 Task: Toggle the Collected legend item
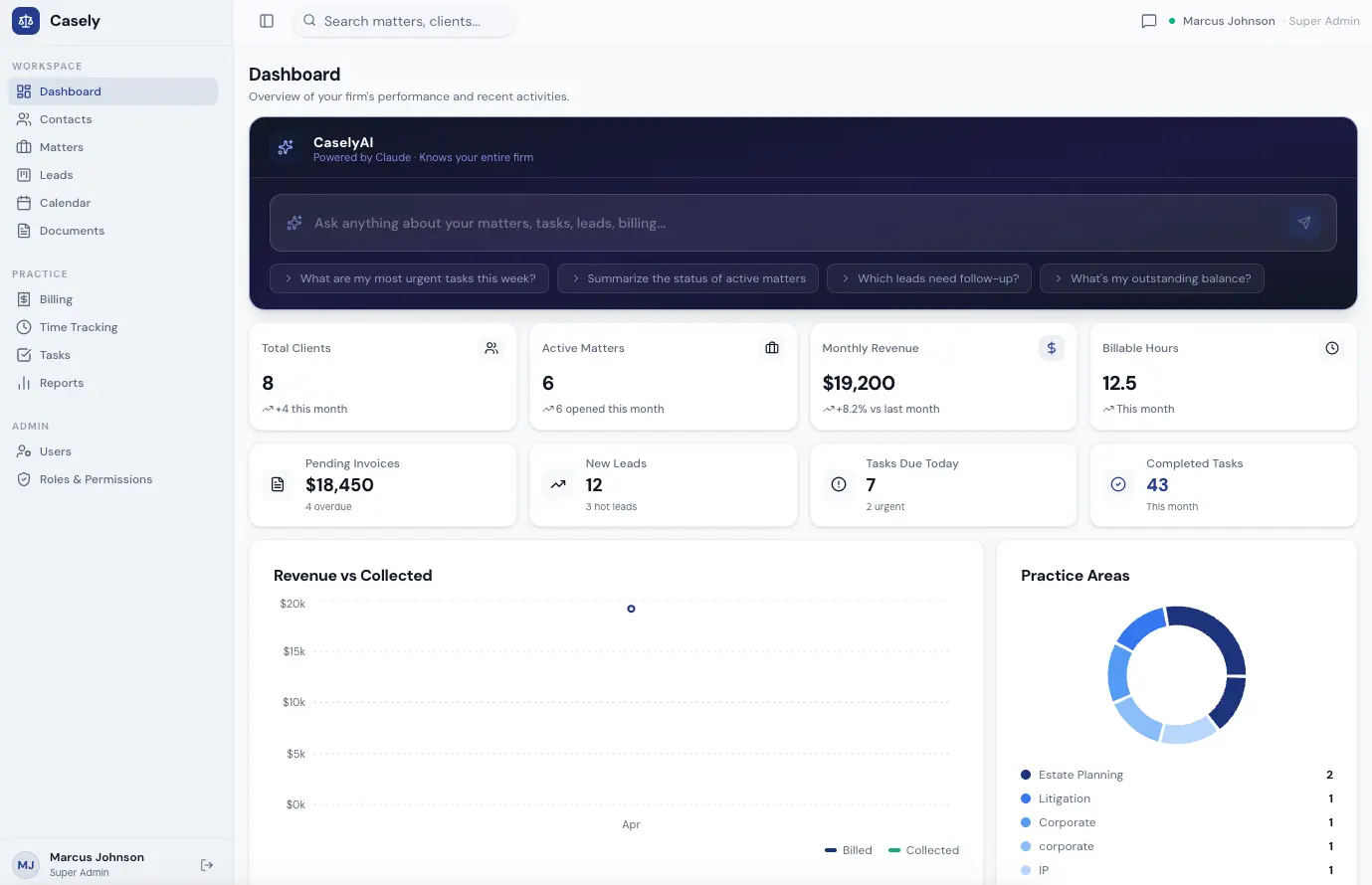coord(924,850)
